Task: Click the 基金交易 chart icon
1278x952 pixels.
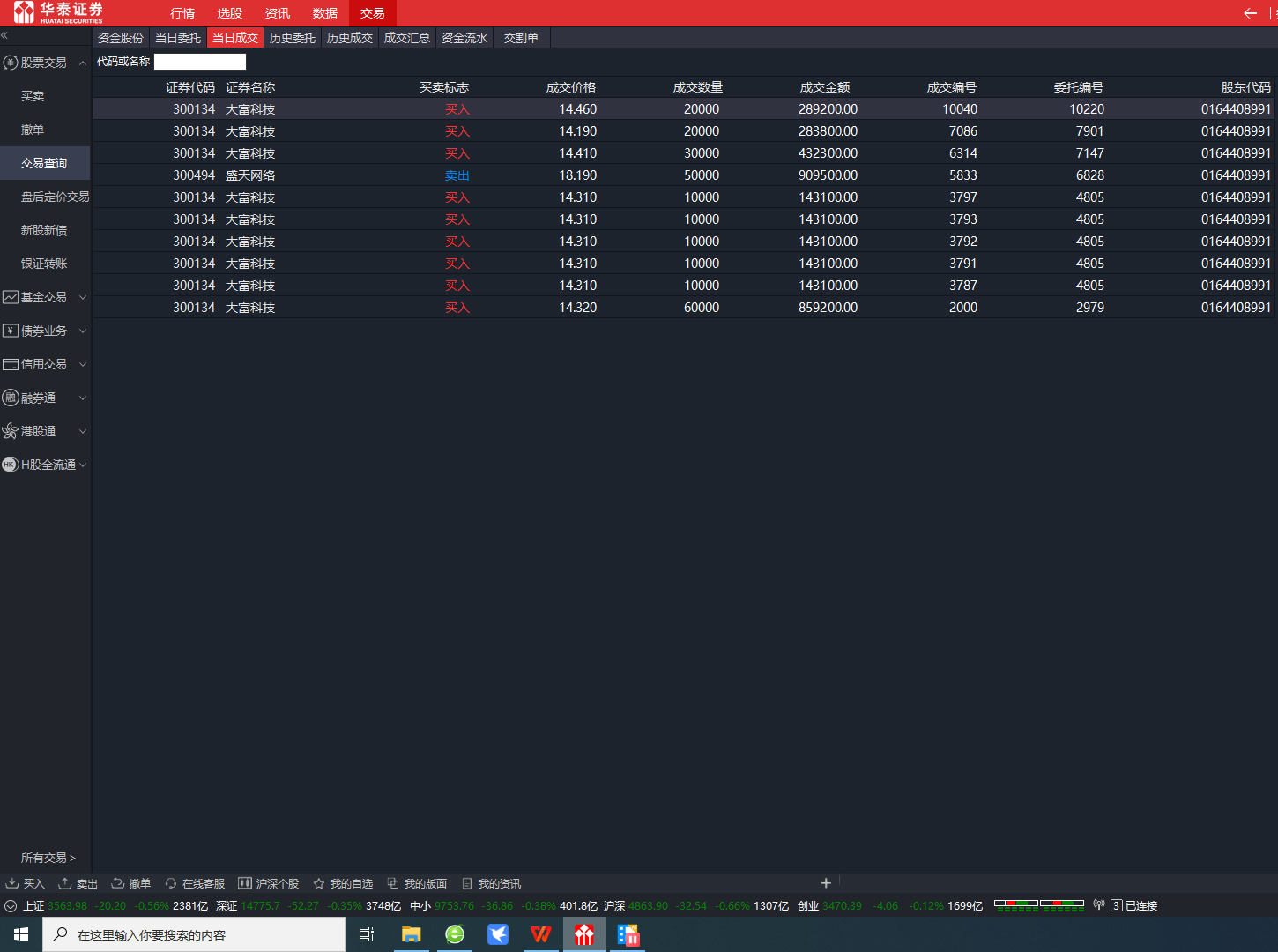Action: click(11, 297)
